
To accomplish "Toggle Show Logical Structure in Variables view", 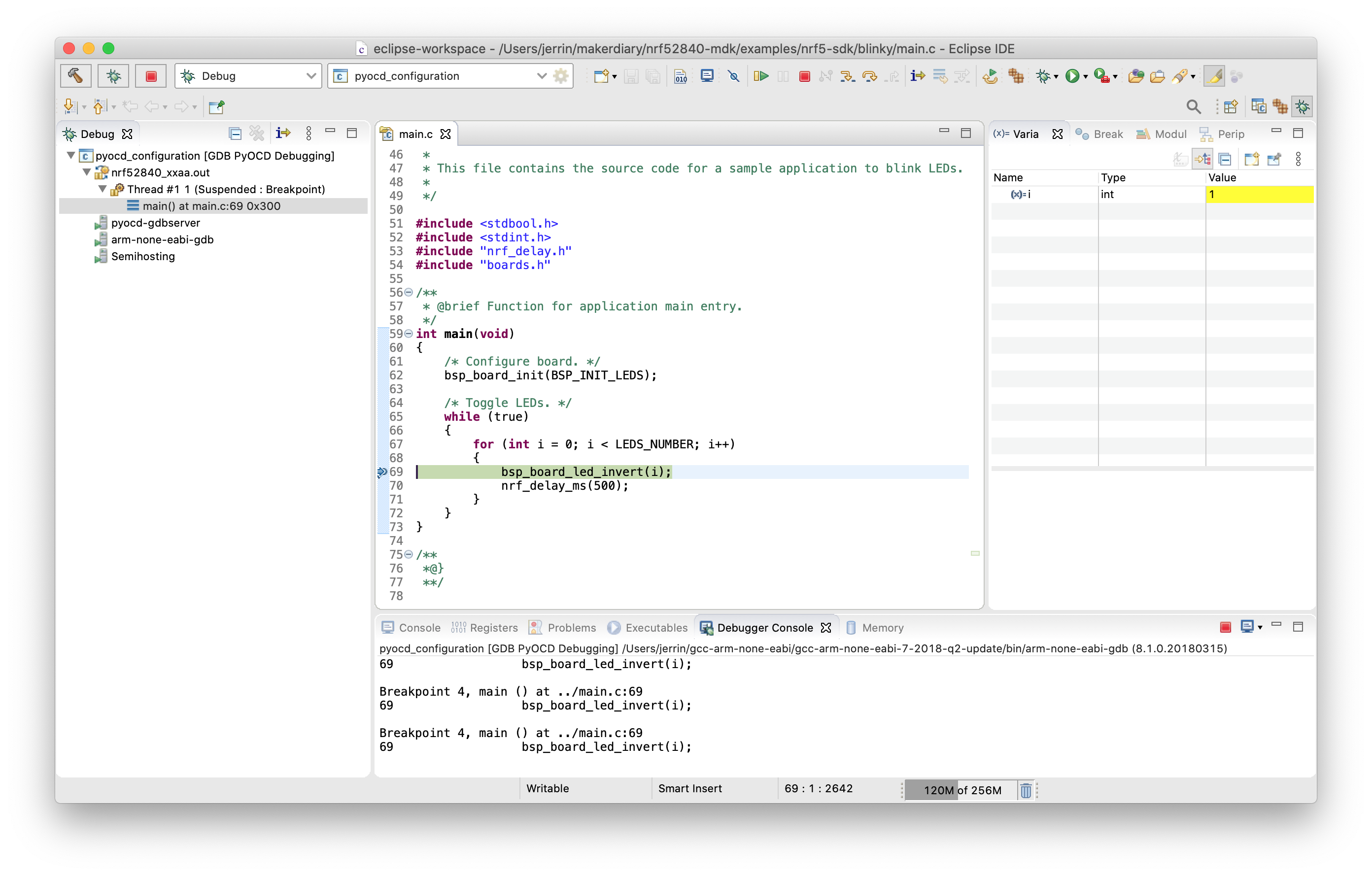I will 1203,159.
